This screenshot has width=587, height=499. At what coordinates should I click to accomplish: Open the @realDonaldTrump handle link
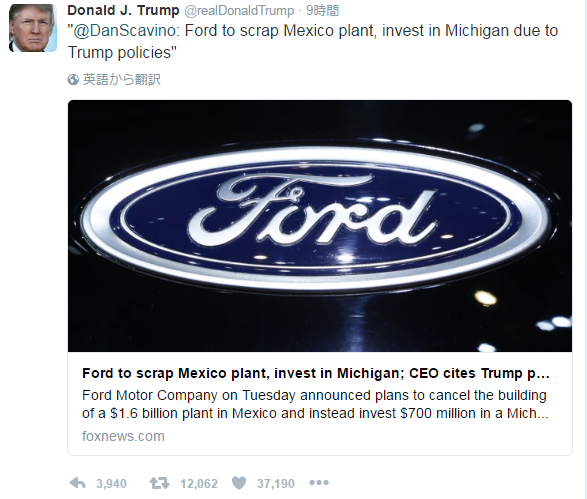(x=239, y=11)
